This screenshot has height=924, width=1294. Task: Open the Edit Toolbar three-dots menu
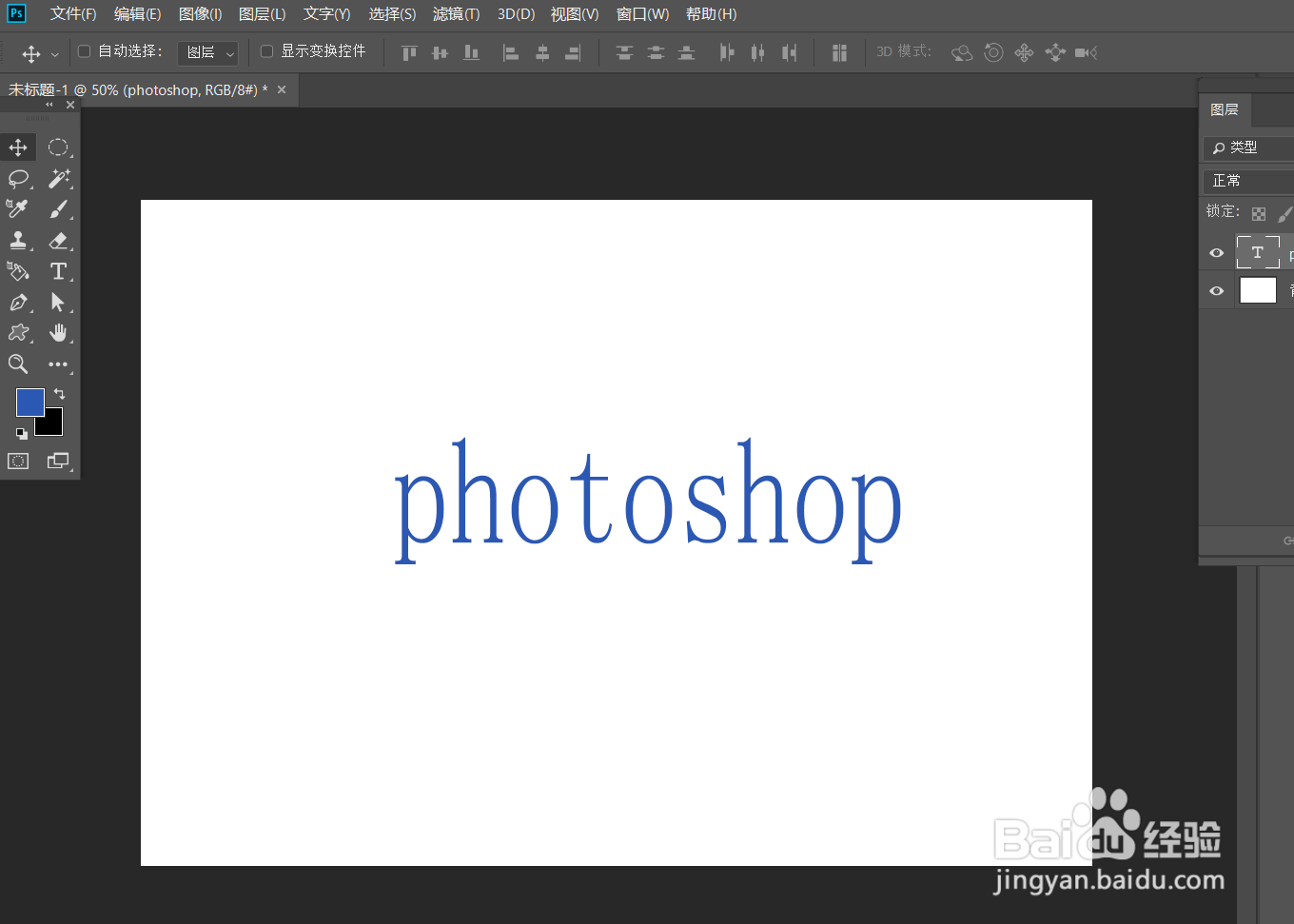click(x=58, y=364)
